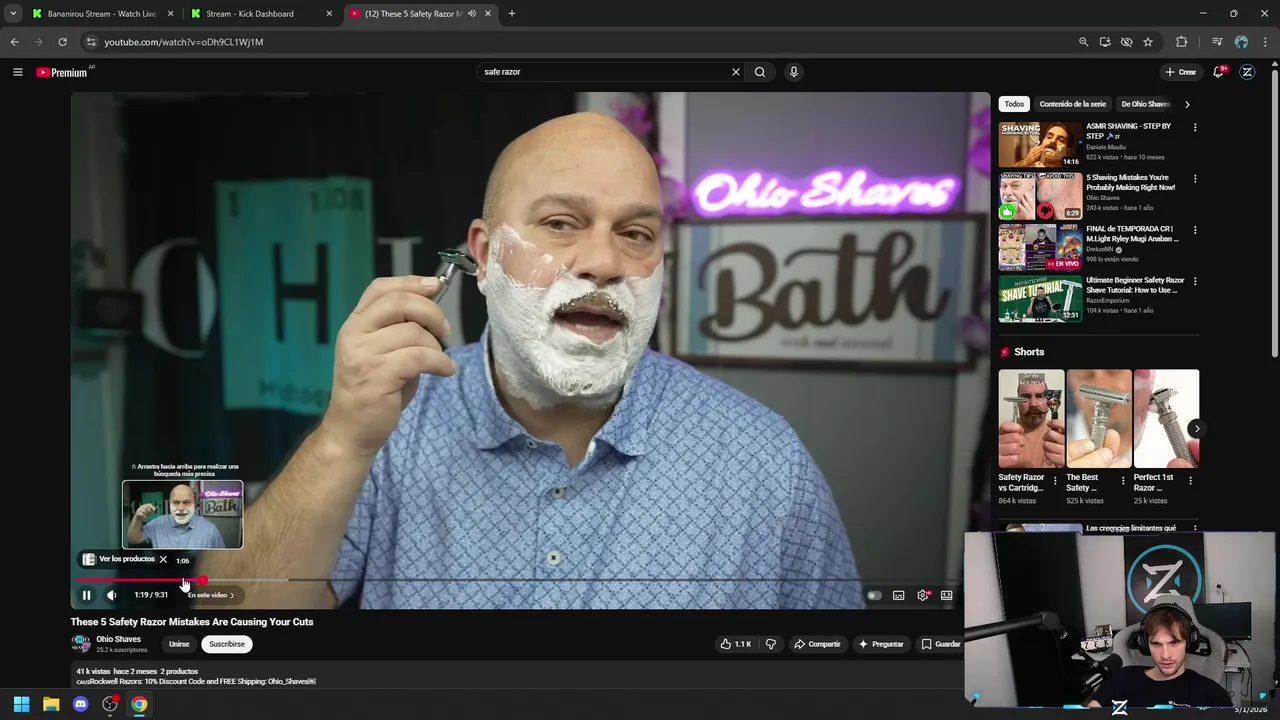Go to YouTube Premium home logo
Image resolution: width=1280 pixels, height=720 pixels.
coord(62,72)
